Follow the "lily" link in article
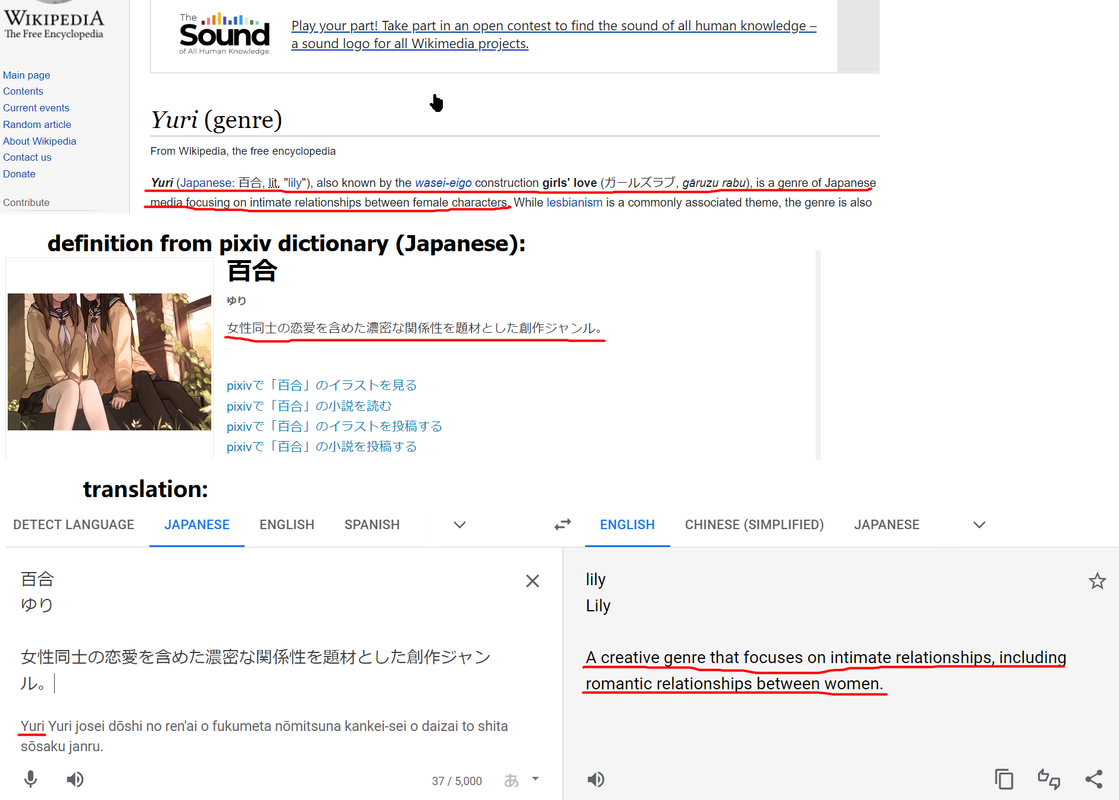The image size is (1119, 800). click(x=294, y=183)
